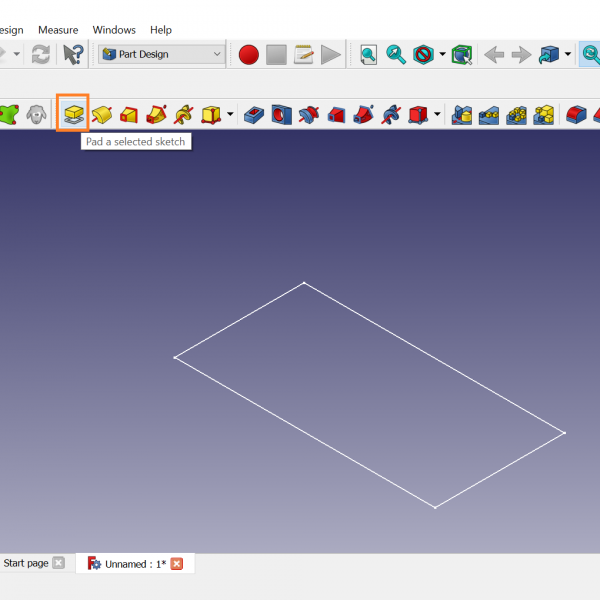Click the Mirrored pattern icon
Screen dimensions: 600x600
point(462,115)
